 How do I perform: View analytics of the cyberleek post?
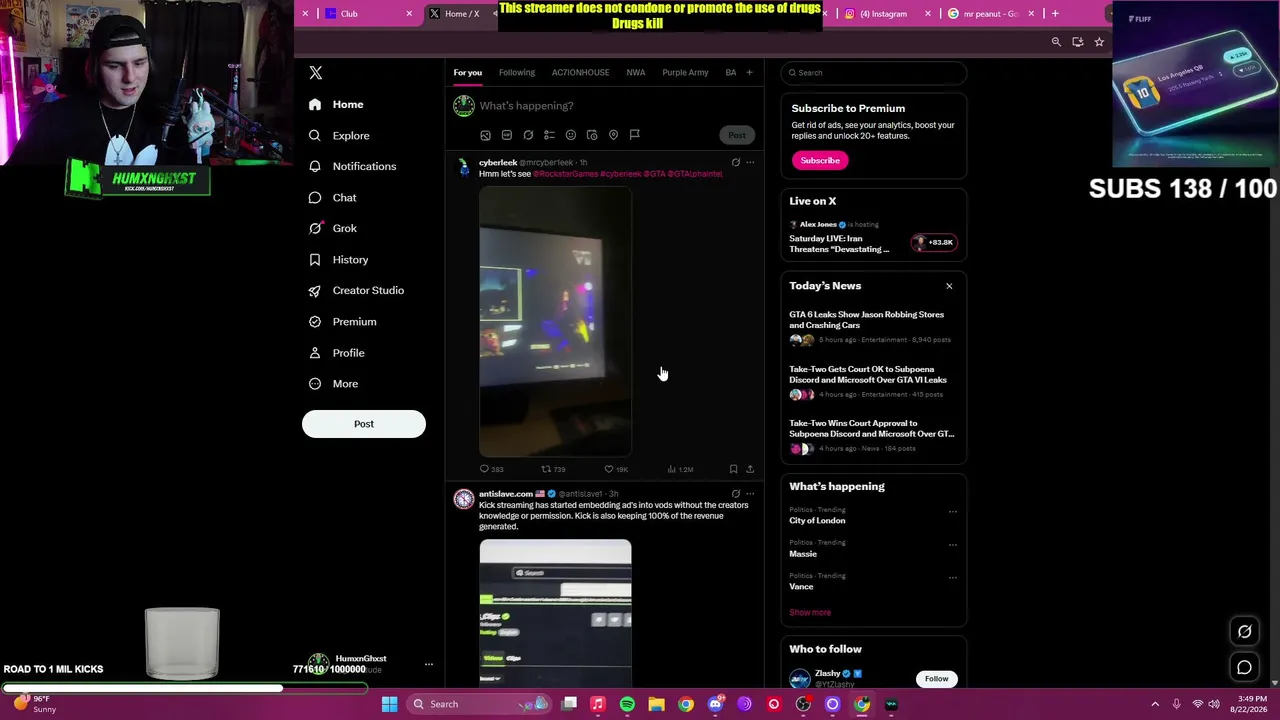pyautogui.click(x=681, y=469)
